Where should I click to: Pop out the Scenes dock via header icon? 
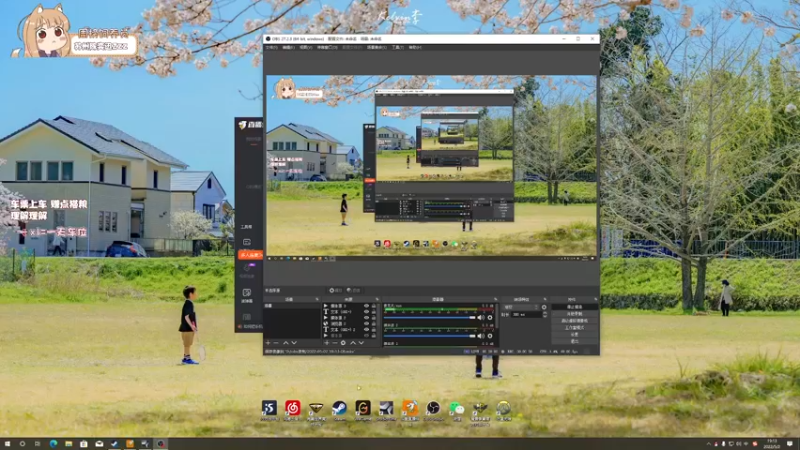(x=317, y=299)
